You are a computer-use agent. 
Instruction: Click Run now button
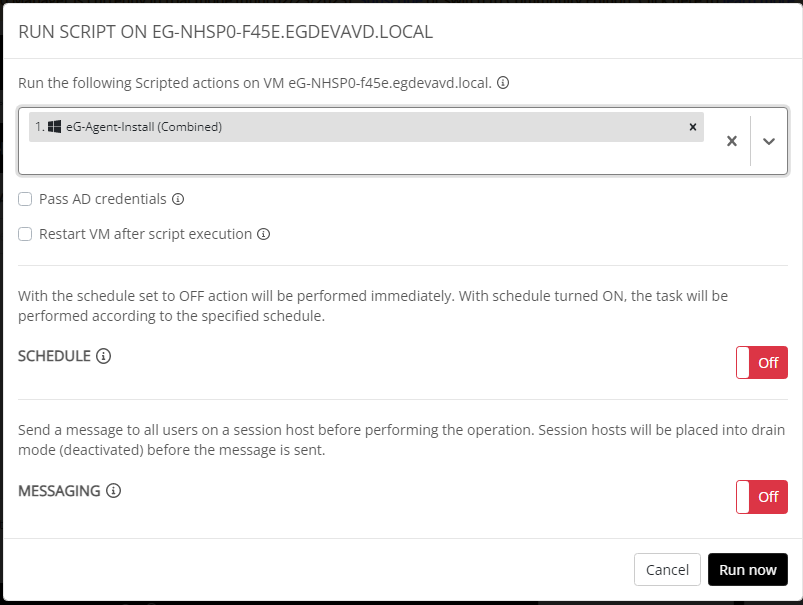(748, 570)
